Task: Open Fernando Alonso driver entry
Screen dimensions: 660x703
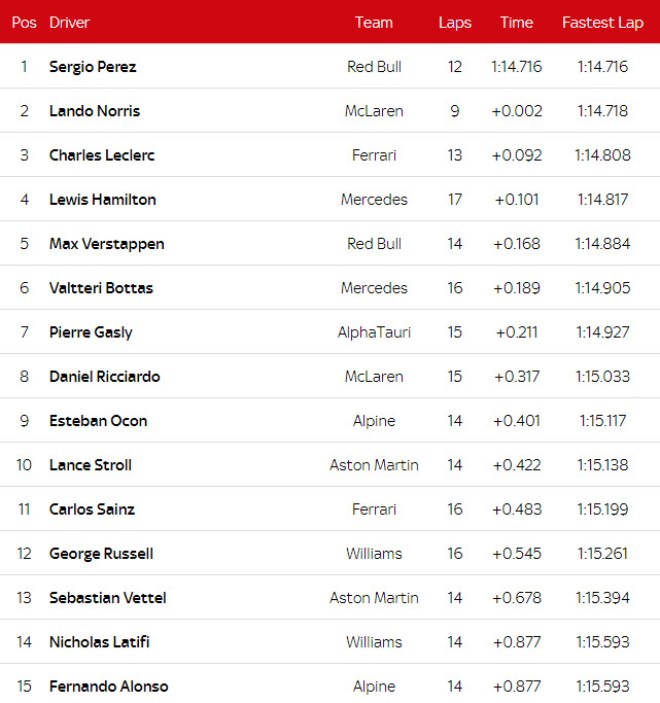Action: [x=109, y=686]
